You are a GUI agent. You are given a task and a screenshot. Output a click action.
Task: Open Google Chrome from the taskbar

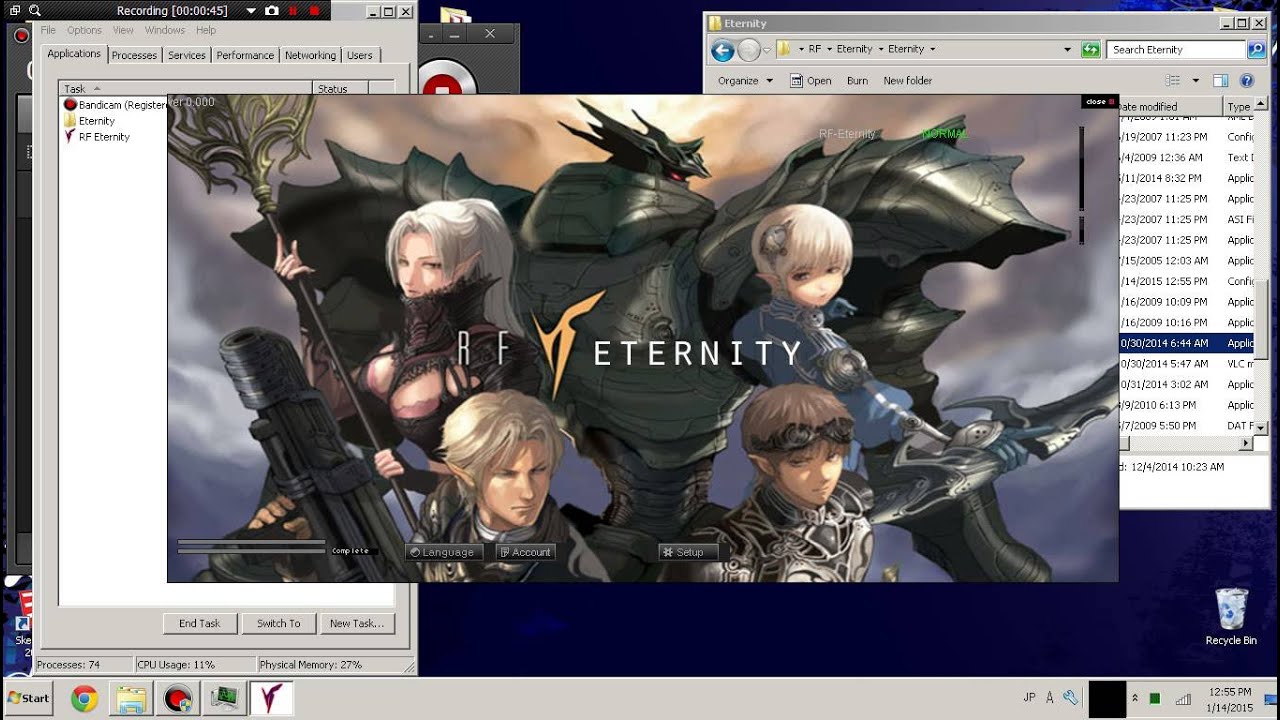pyautogui.click(x=84, y=698)
